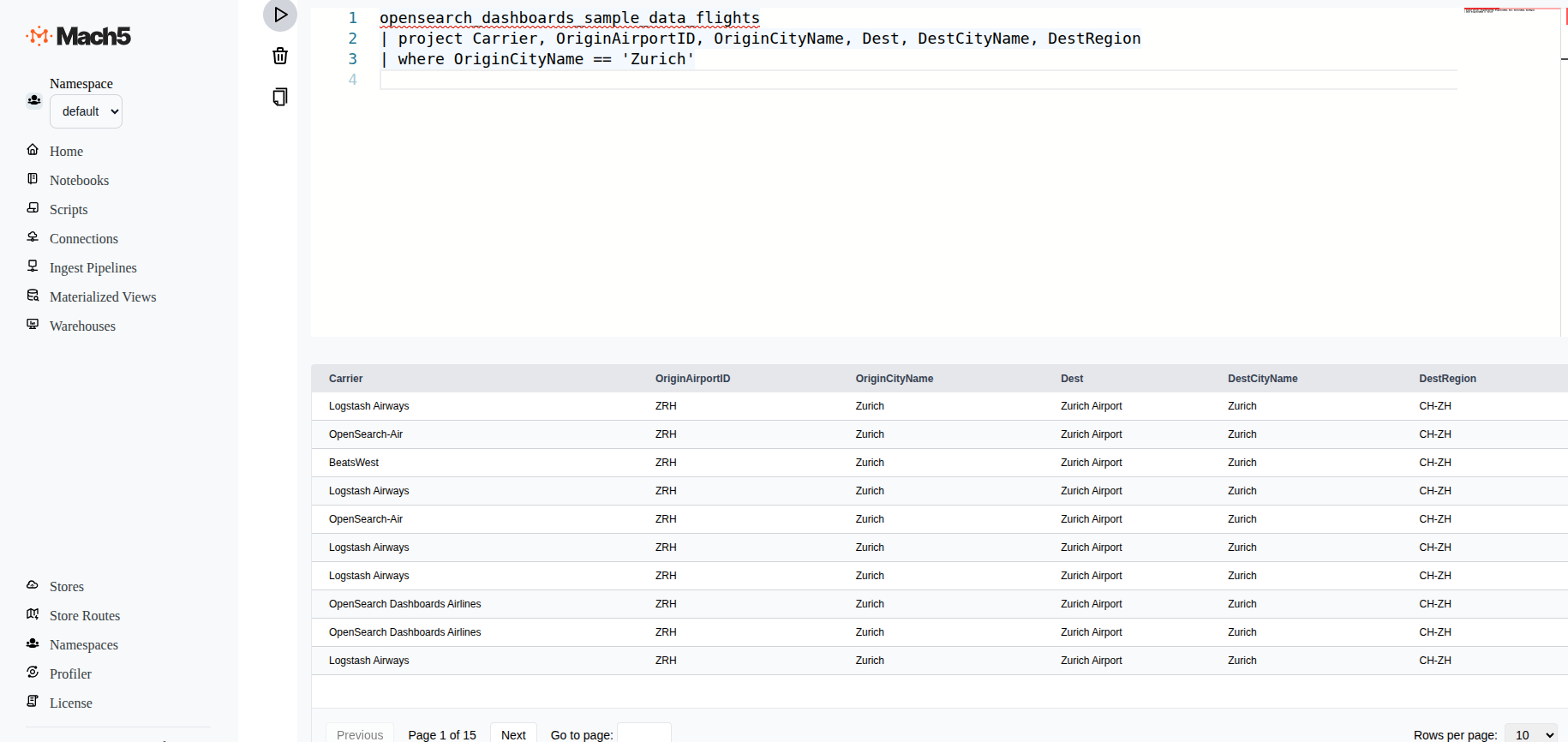Click the Profiler icon

[x=33, y=673]
